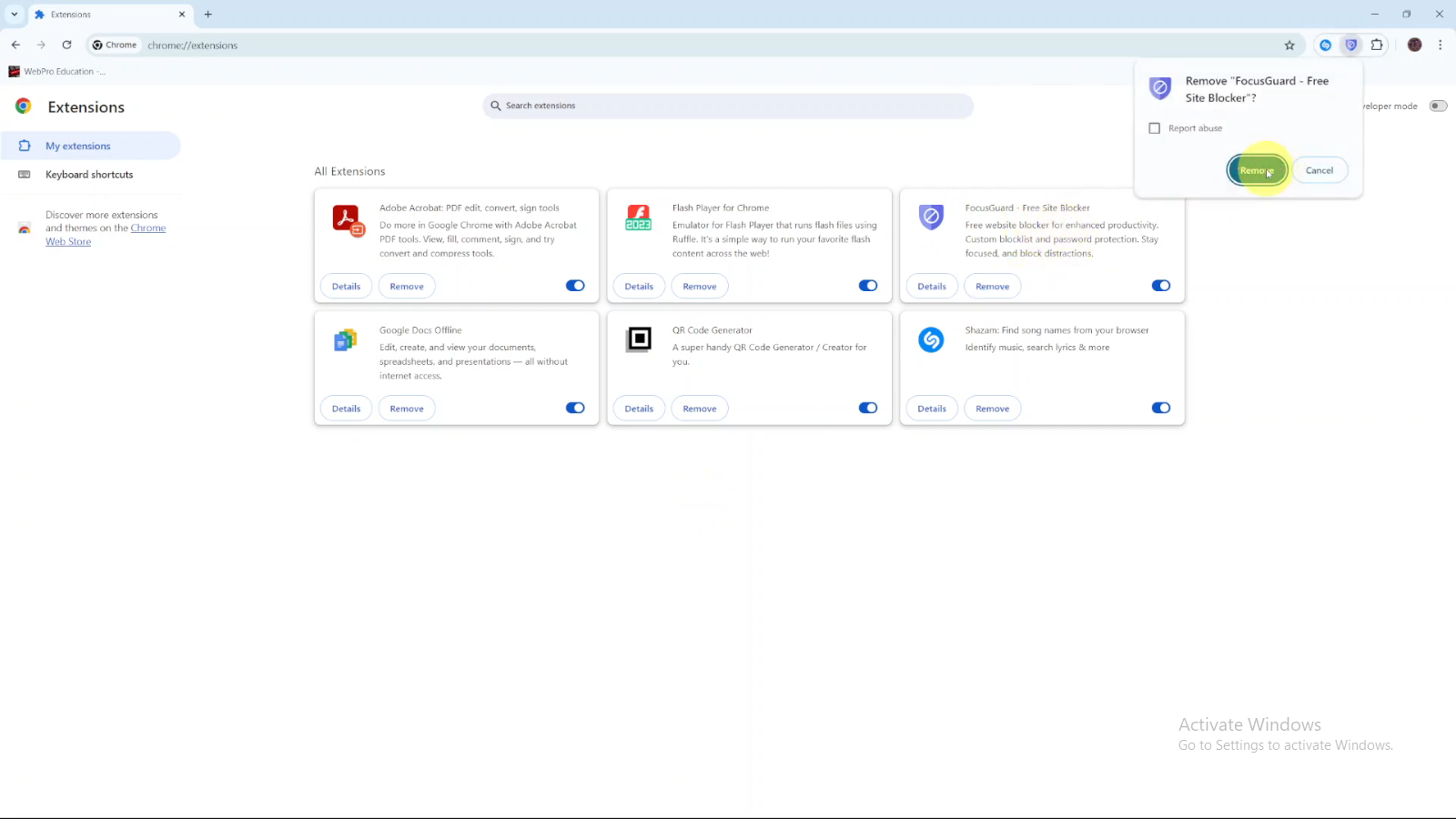Viewport: 1456px width, 819px height.
Task: Open Details for Google Docs Offline
Action: coord(346,409)
